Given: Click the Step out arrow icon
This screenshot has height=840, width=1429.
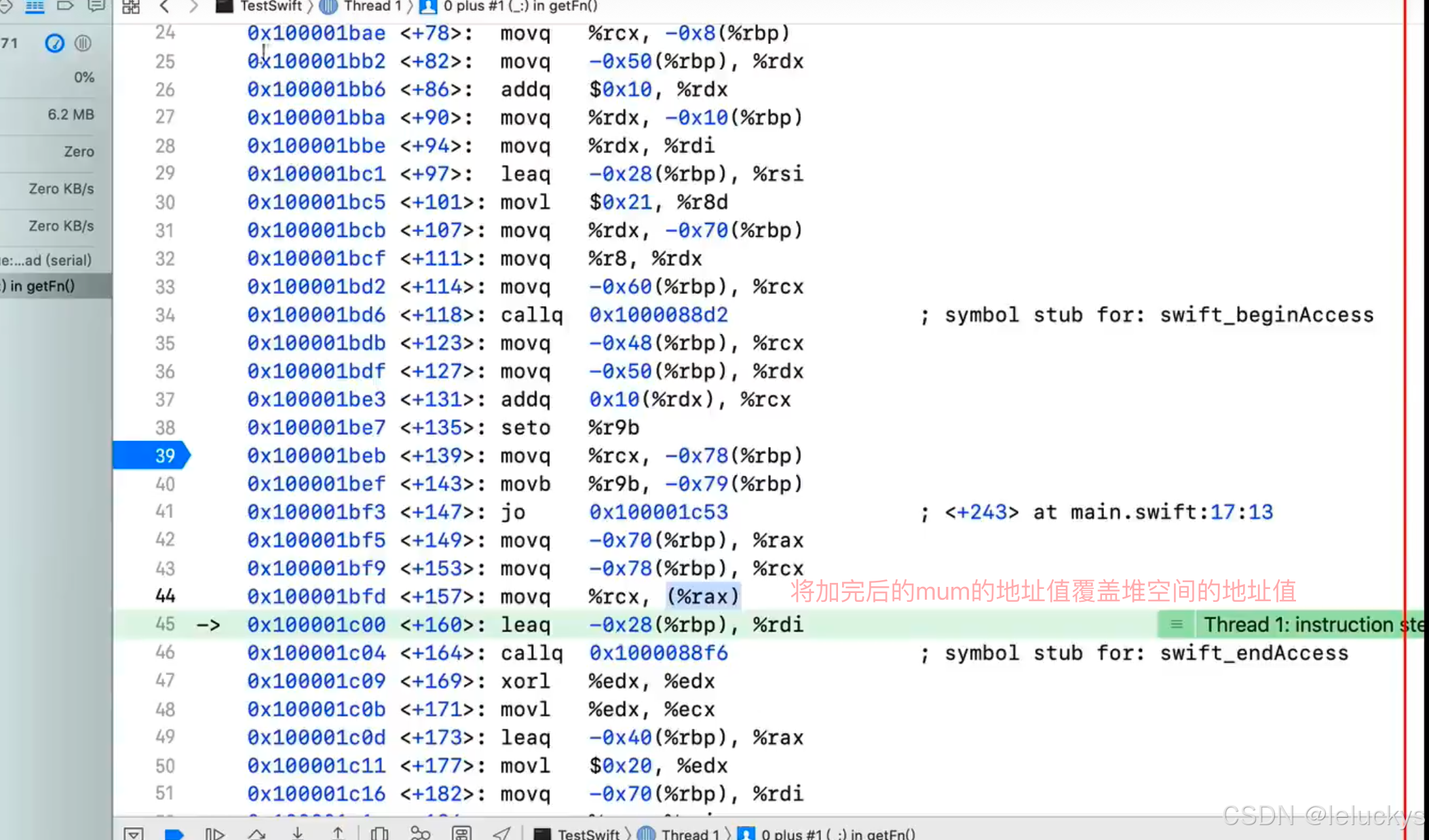Looking at the screenshot, I should click(x=338, y=833).
